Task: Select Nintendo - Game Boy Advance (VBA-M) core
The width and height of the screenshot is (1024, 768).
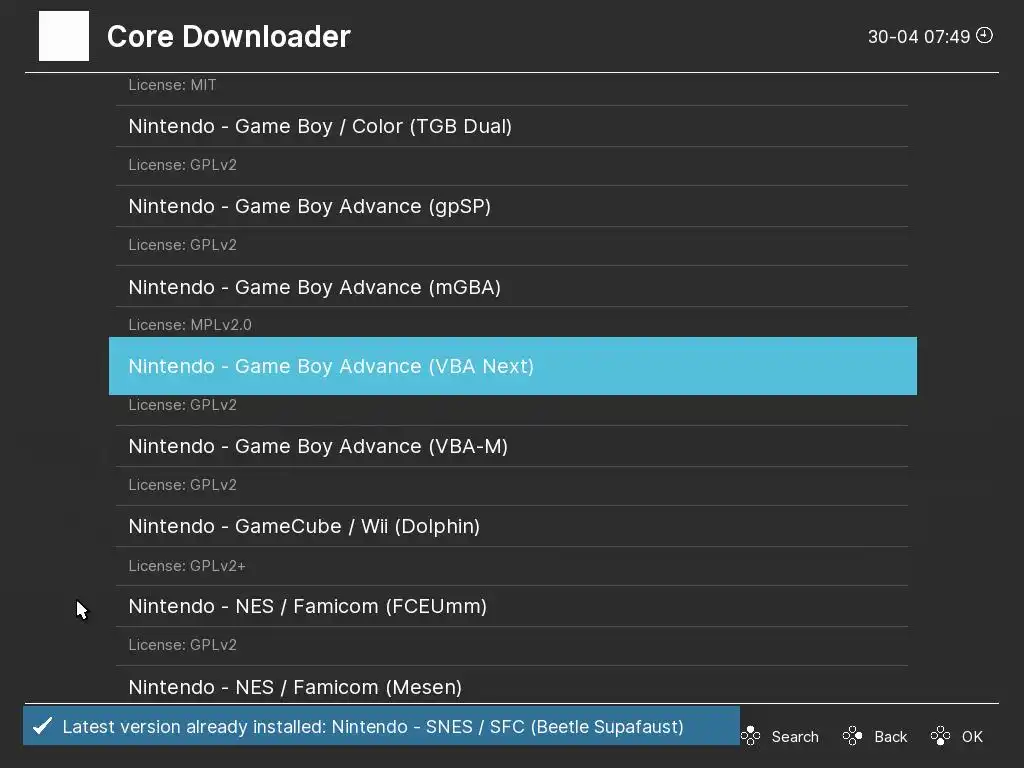Action: [x=512, y=446]
